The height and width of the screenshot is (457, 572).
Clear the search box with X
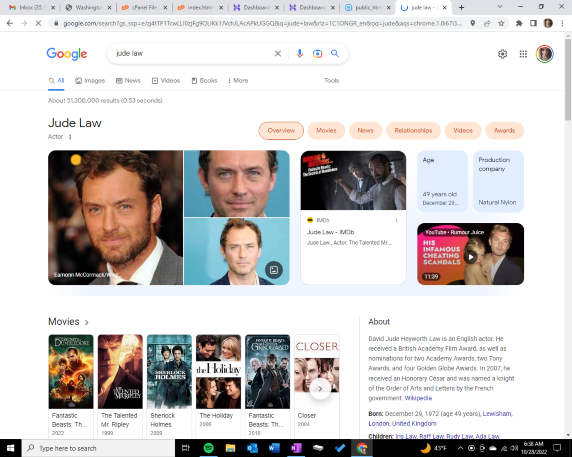(278, 54)
